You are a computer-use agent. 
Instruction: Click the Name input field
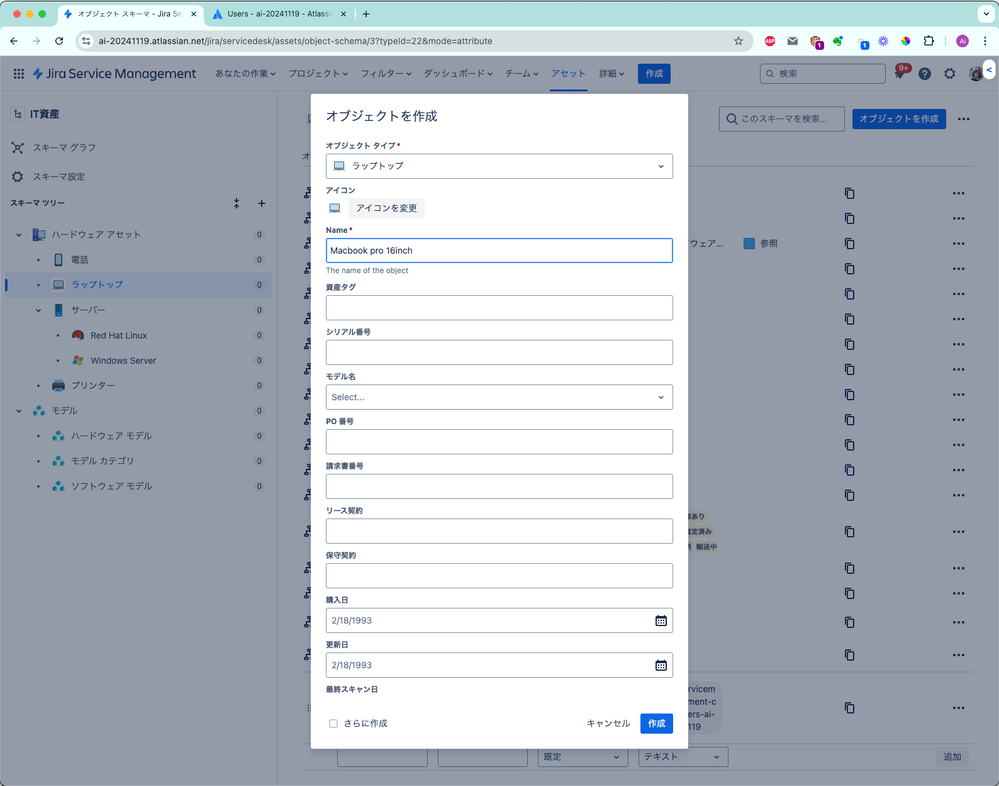click(x=499, y=251)
